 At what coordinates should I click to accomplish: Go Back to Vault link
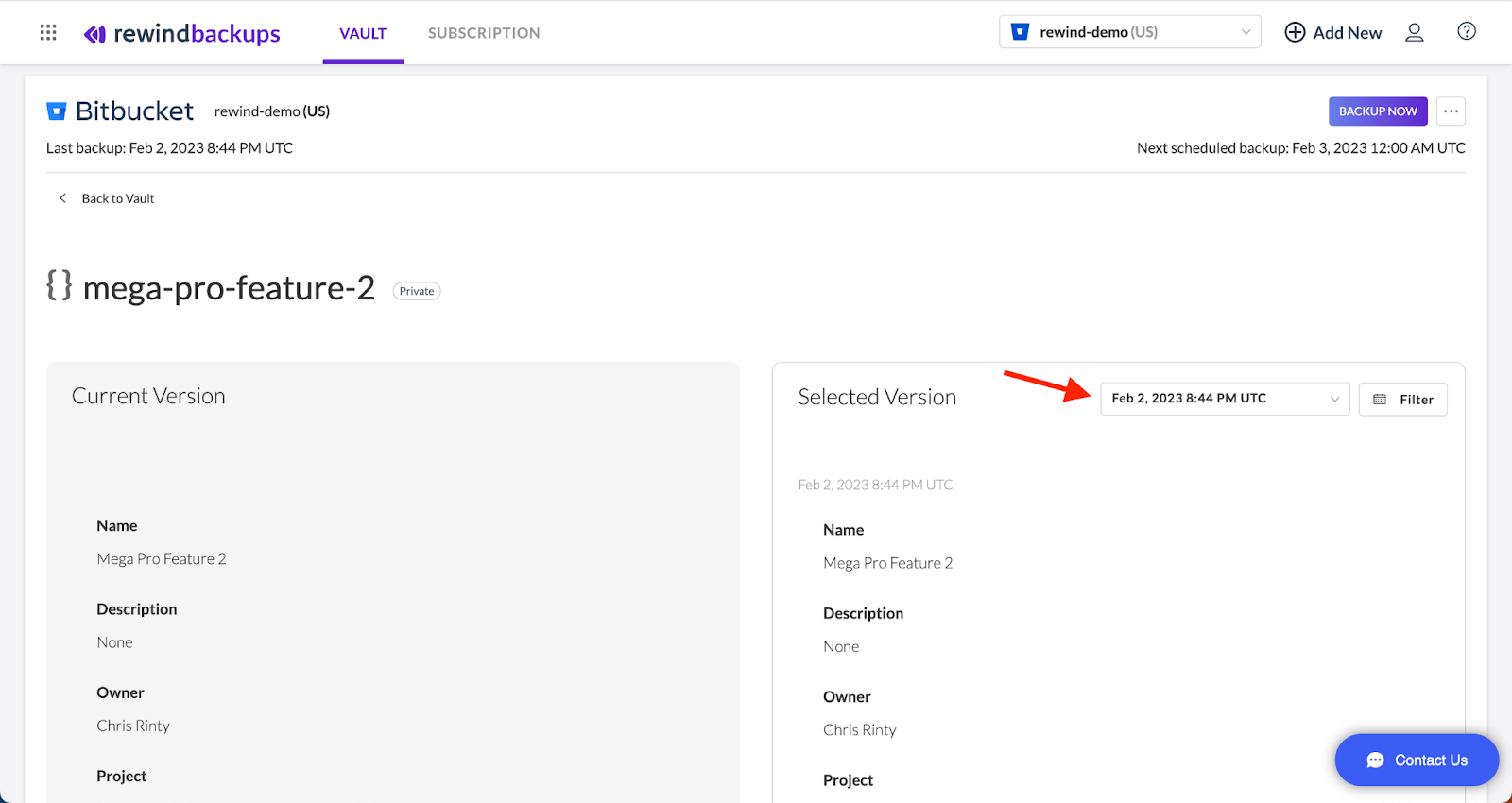click(x=118, y=198)
